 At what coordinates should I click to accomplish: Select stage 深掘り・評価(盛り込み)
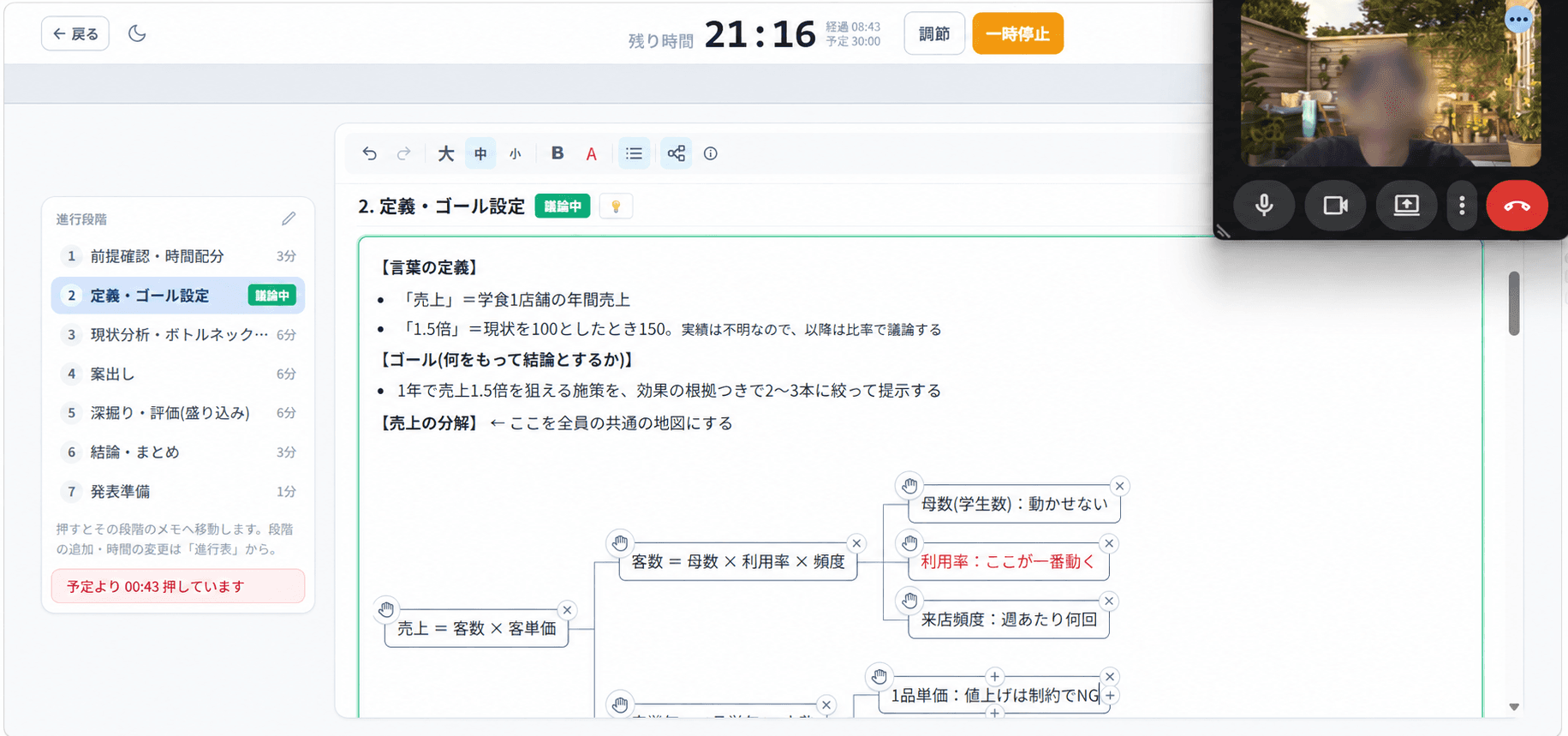178,413
